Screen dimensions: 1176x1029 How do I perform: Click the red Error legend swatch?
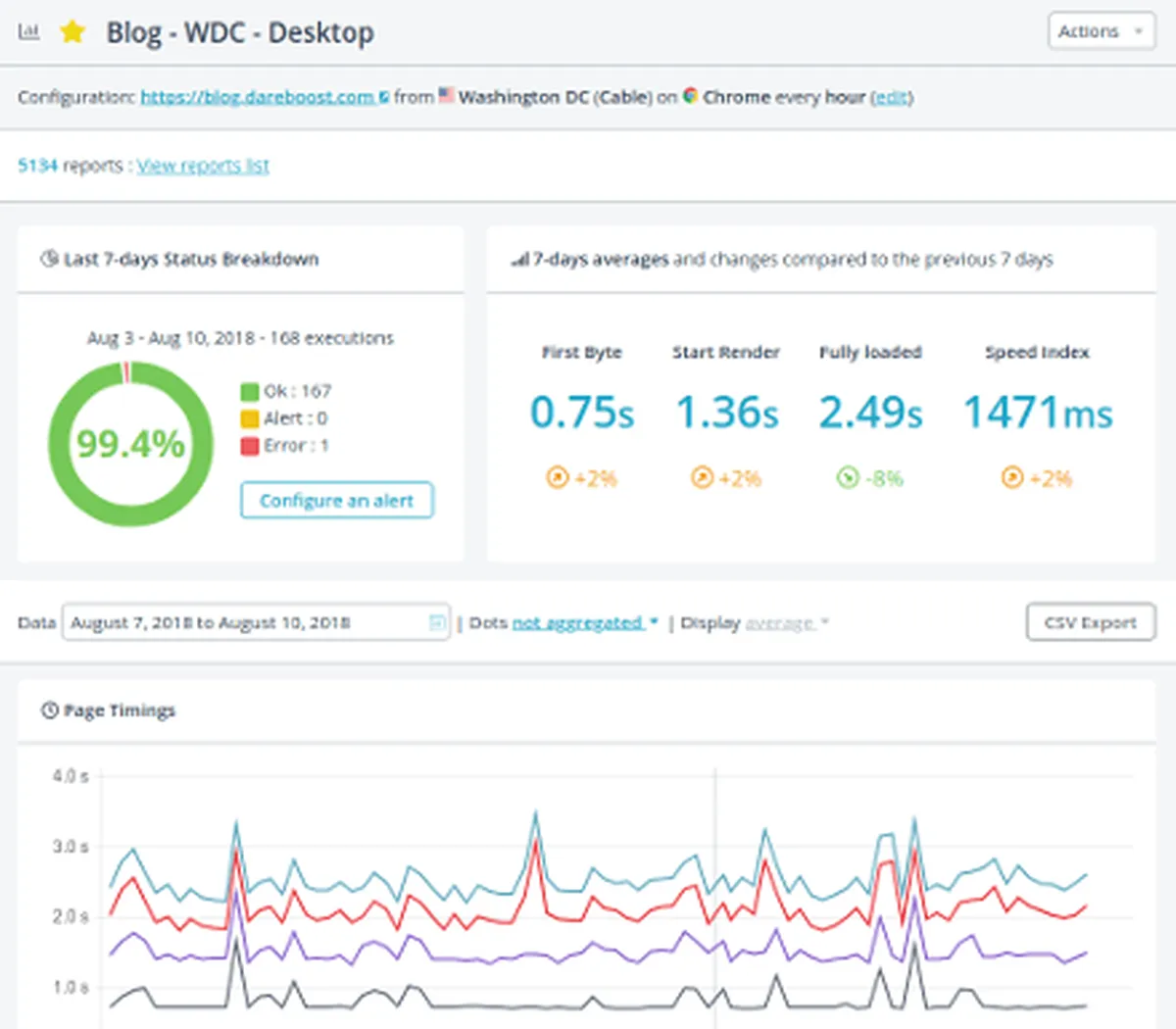(249, 446)
